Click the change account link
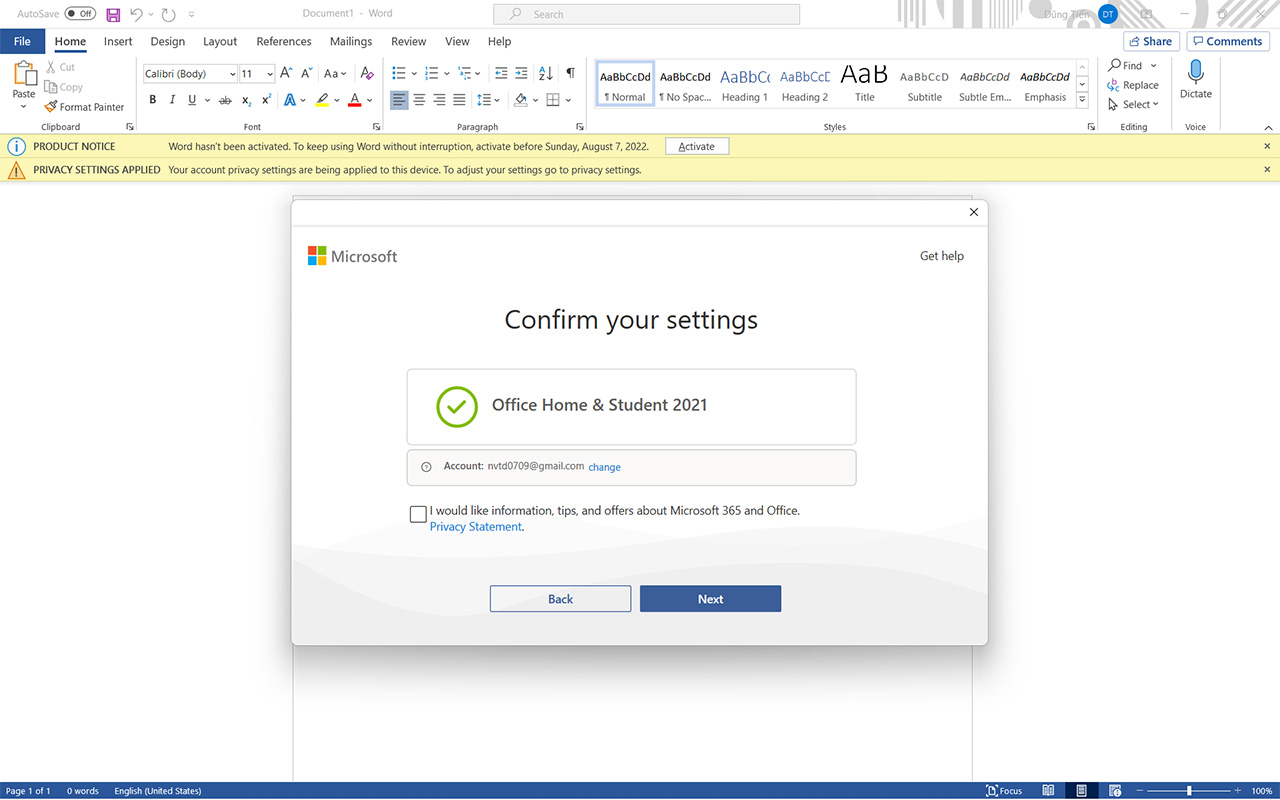The image size is (1280, 800). point(604,467)
